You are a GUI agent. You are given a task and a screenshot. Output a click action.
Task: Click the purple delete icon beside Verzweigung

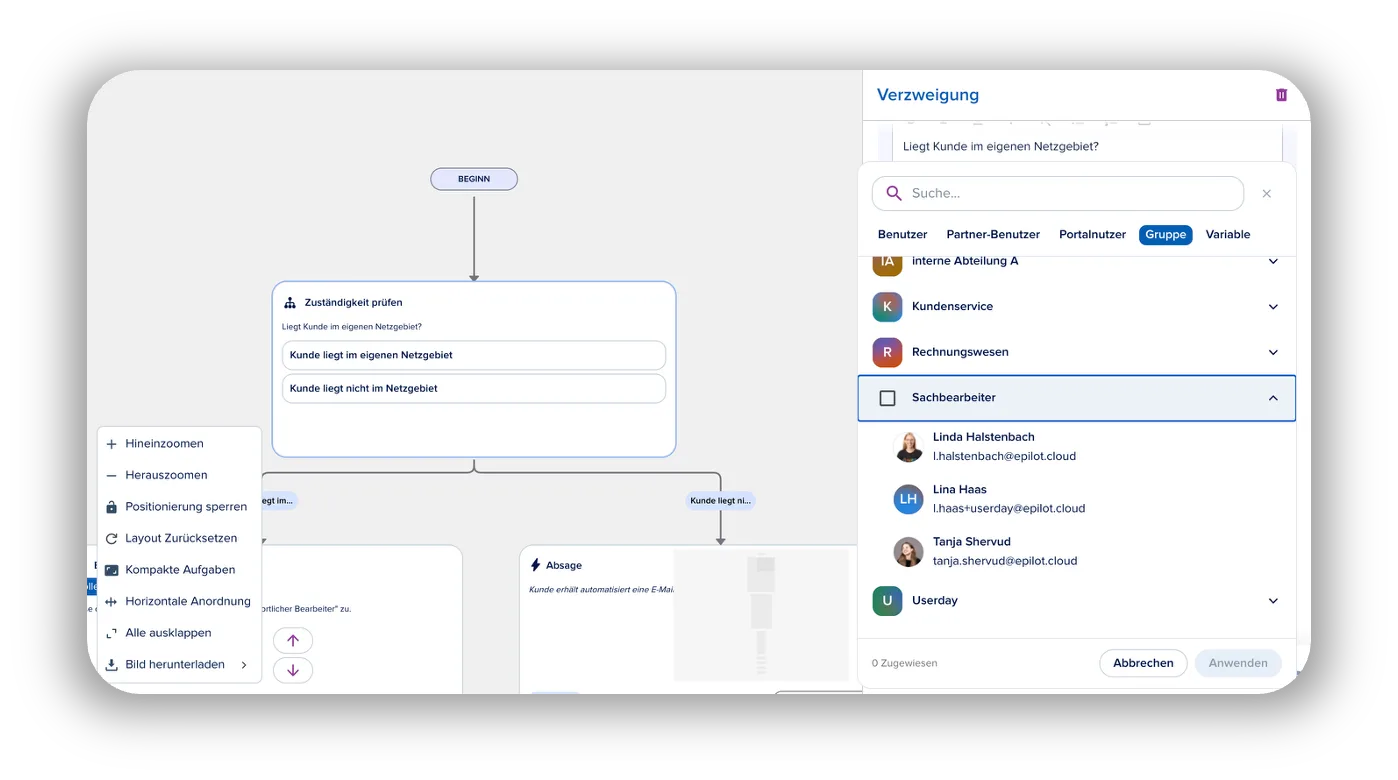pyautogui.click(x=1281, y=95)
